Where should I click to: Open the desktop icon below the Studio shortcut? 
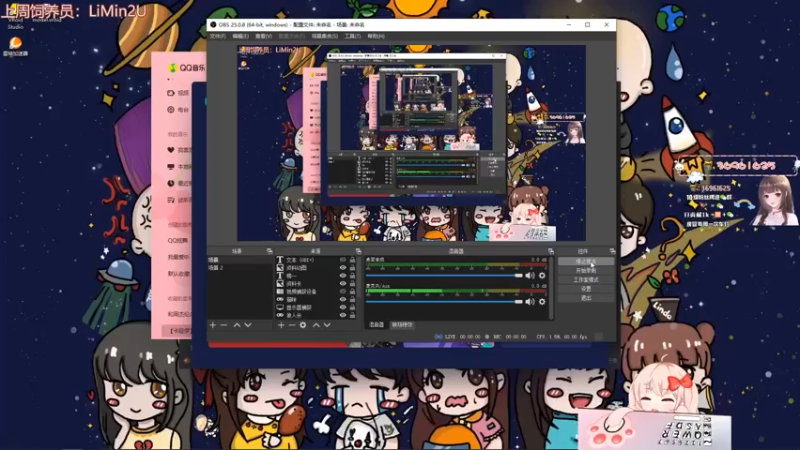[x=15, y=46]
